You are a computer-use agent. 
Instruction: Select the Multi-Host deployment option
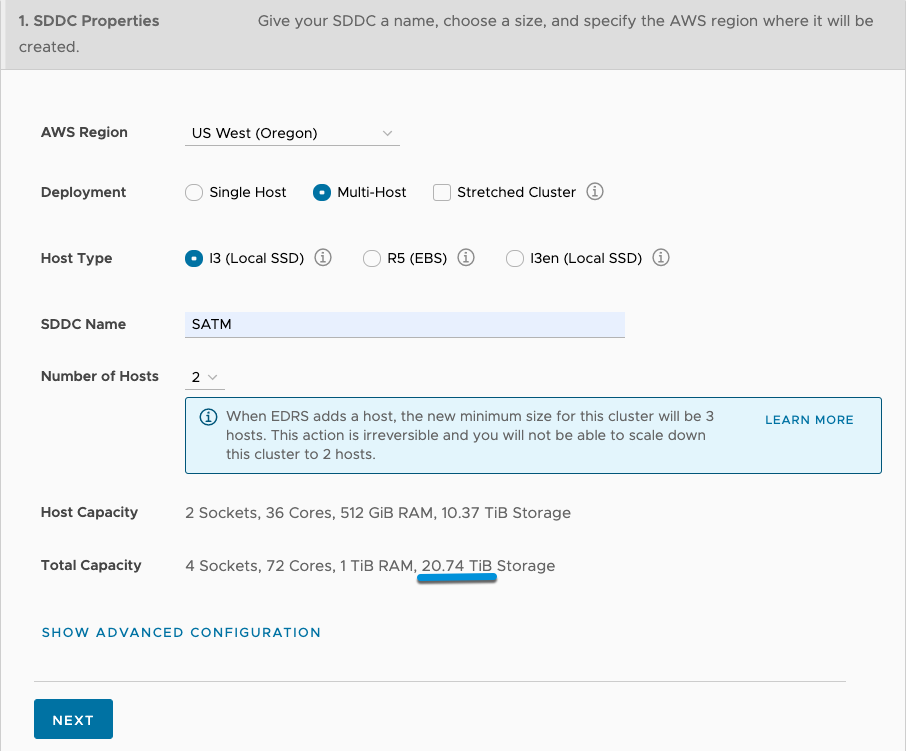(322, 192)
